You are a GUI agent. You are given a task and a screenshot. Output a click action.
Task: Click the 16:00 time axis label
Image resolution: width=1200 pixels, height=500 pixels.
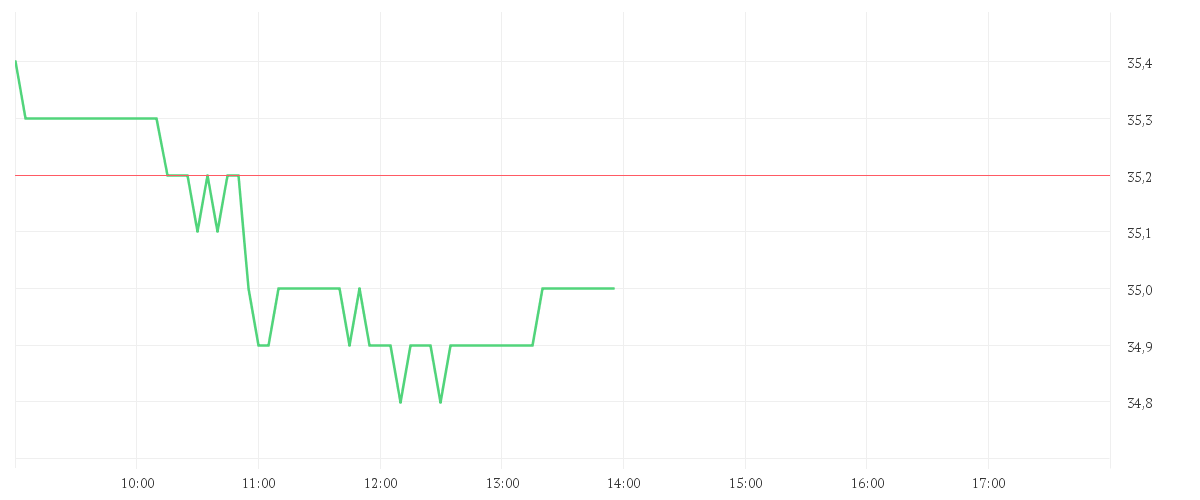tap(867, 484)
